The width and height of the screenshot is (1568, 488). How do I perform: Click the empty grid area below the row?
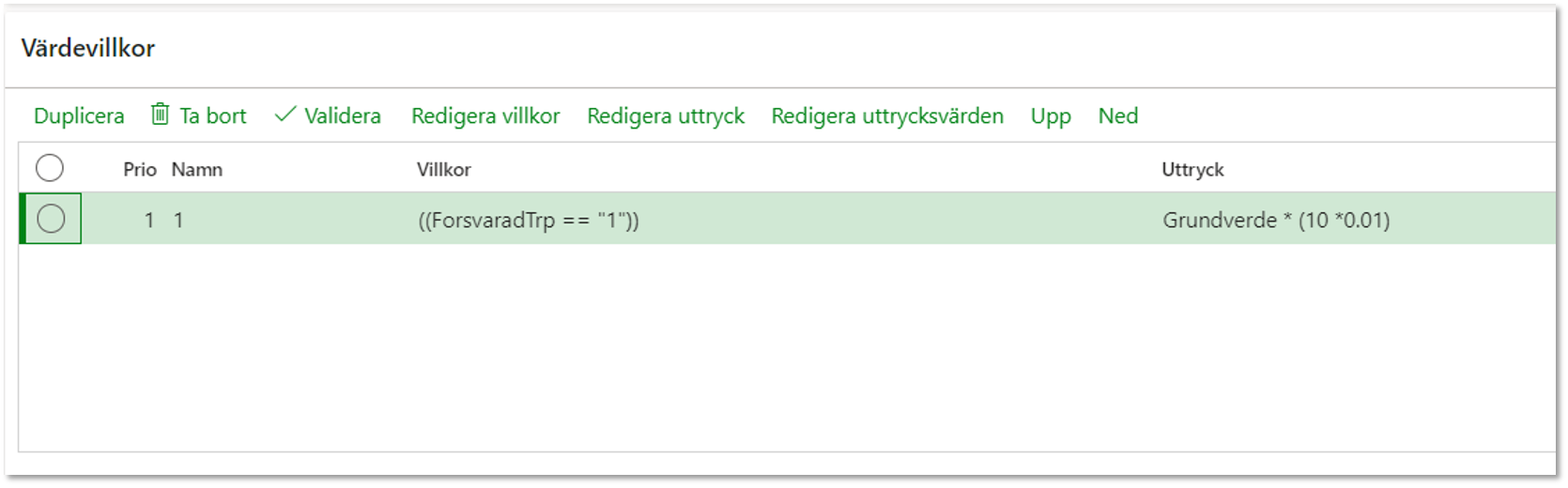point(787,347)
